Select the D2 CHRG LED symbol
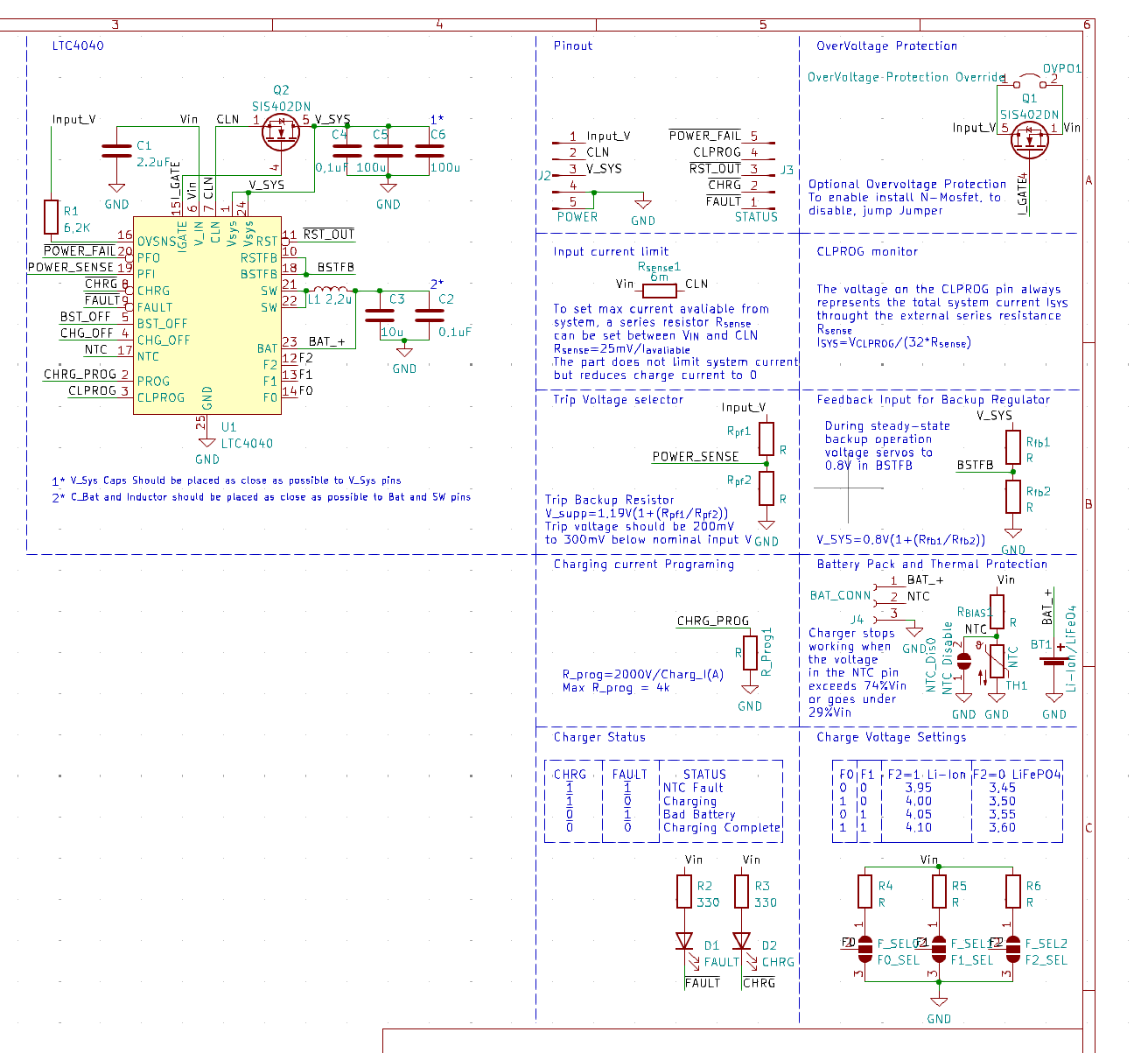The height and width of the screenshot is (1053, 1148). click(x=742, y=942)
